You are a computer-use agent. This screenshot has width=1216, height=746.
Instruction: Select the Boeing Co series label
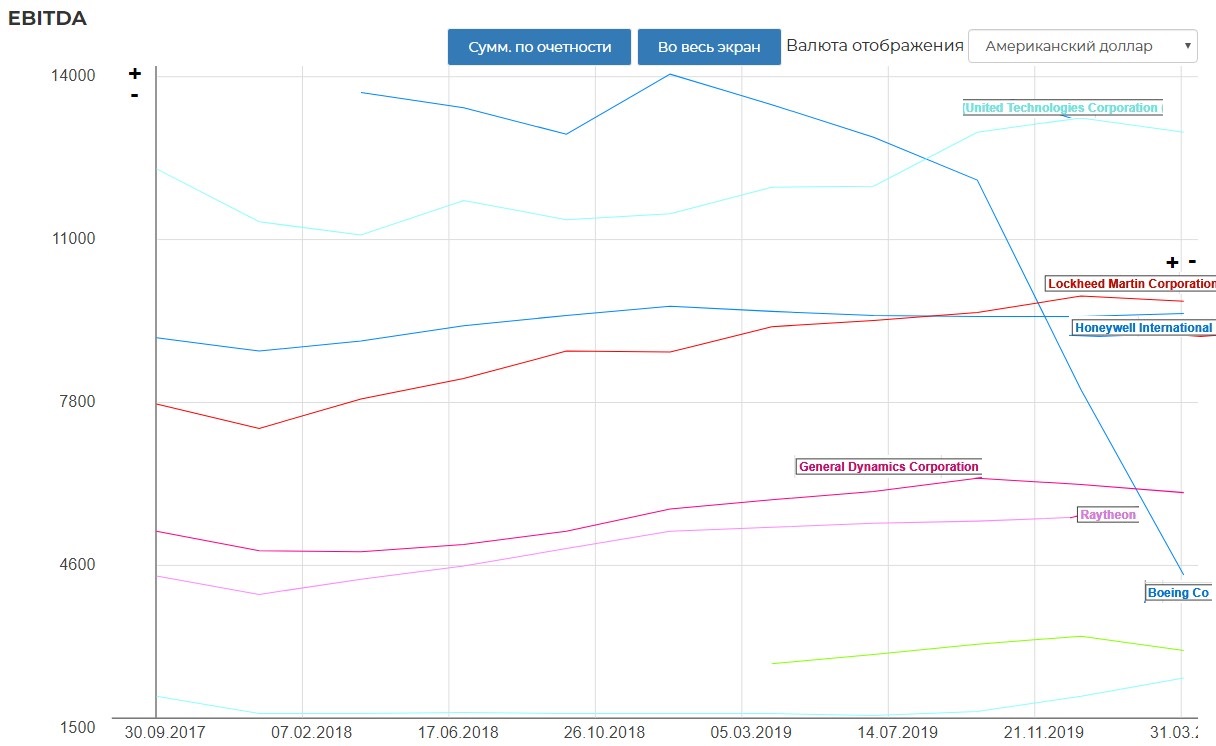click(x=1179, y=593)
